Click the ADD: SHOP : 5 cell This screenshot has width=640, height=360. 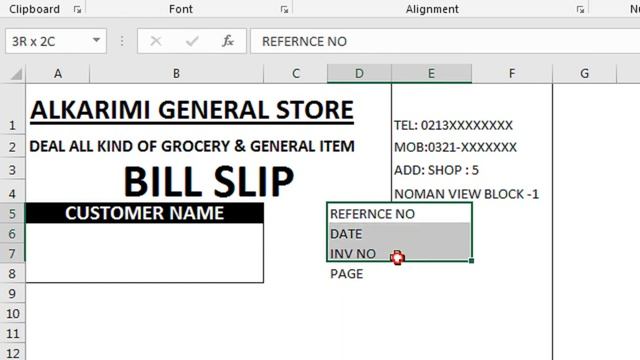click(x=436, y=170)
